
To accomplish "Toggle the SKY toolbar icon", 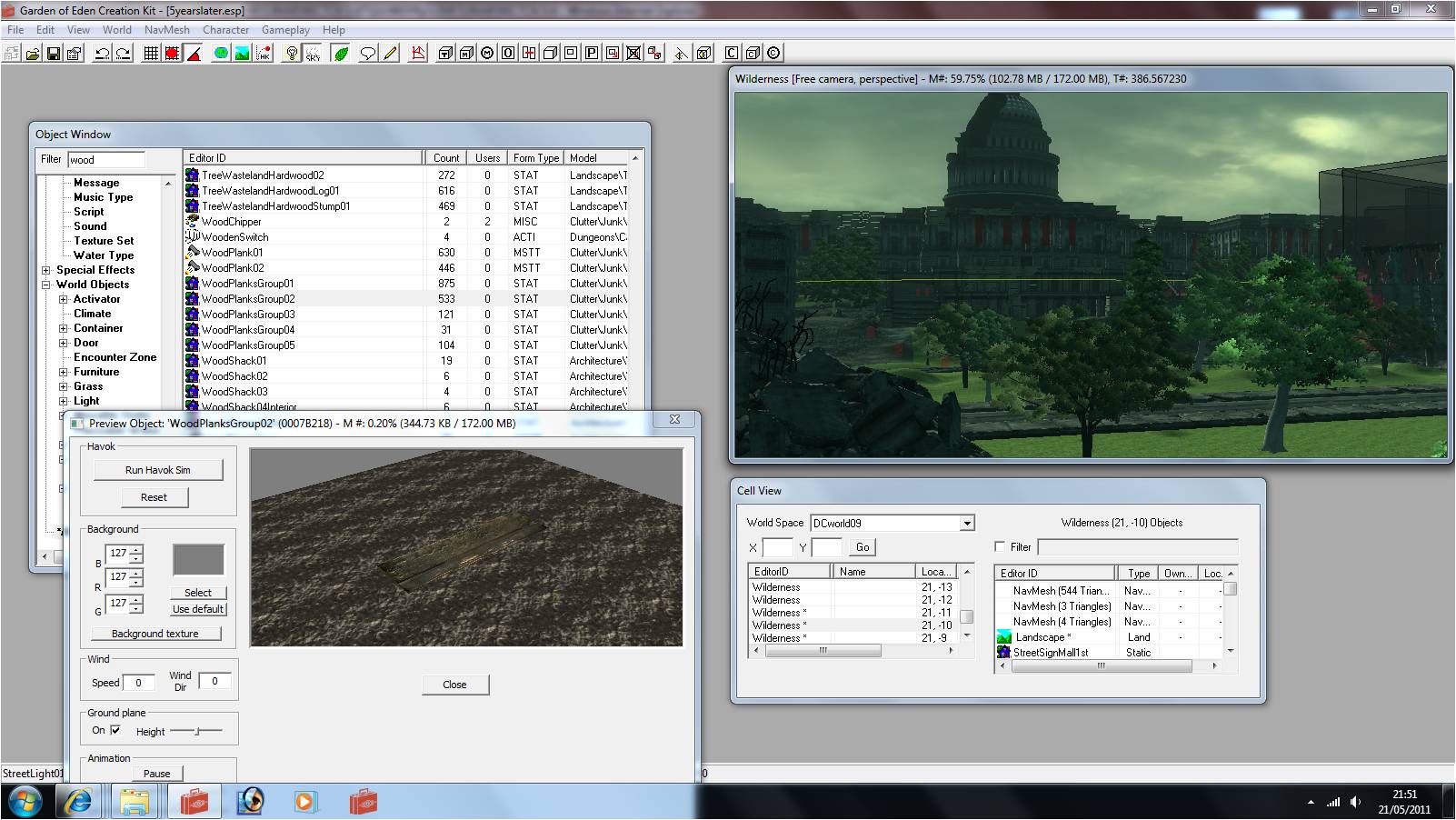I will pos(313,54).
